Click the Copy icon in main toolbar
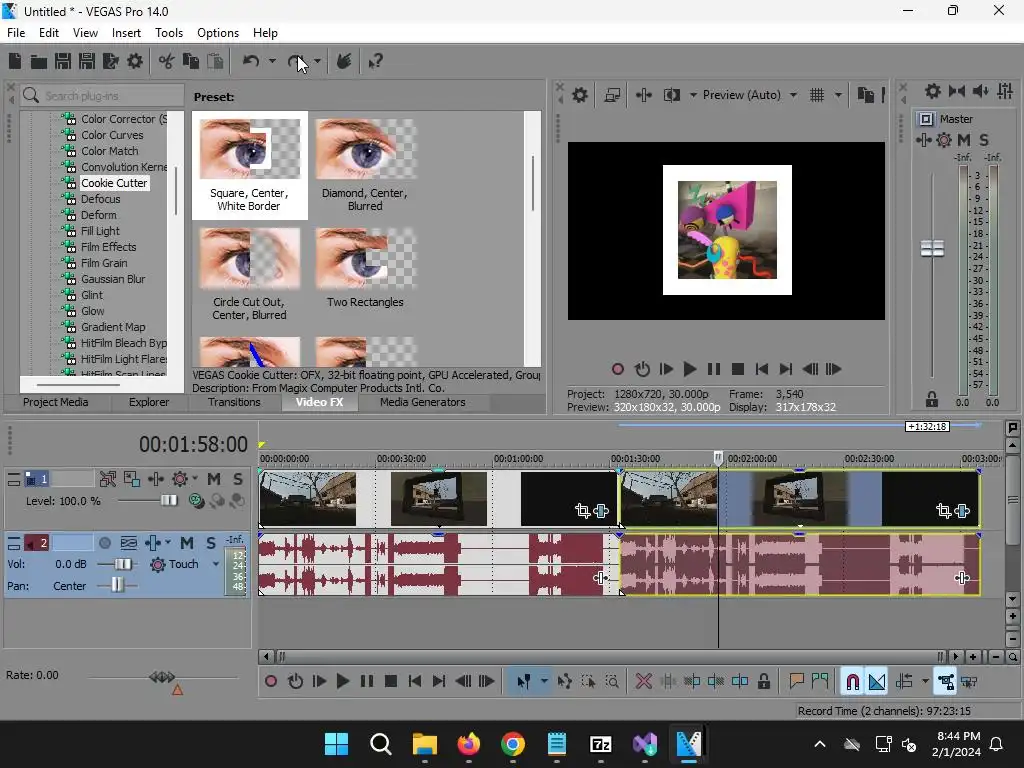Viewport: 1024px width, 768px height. [191, 61]
